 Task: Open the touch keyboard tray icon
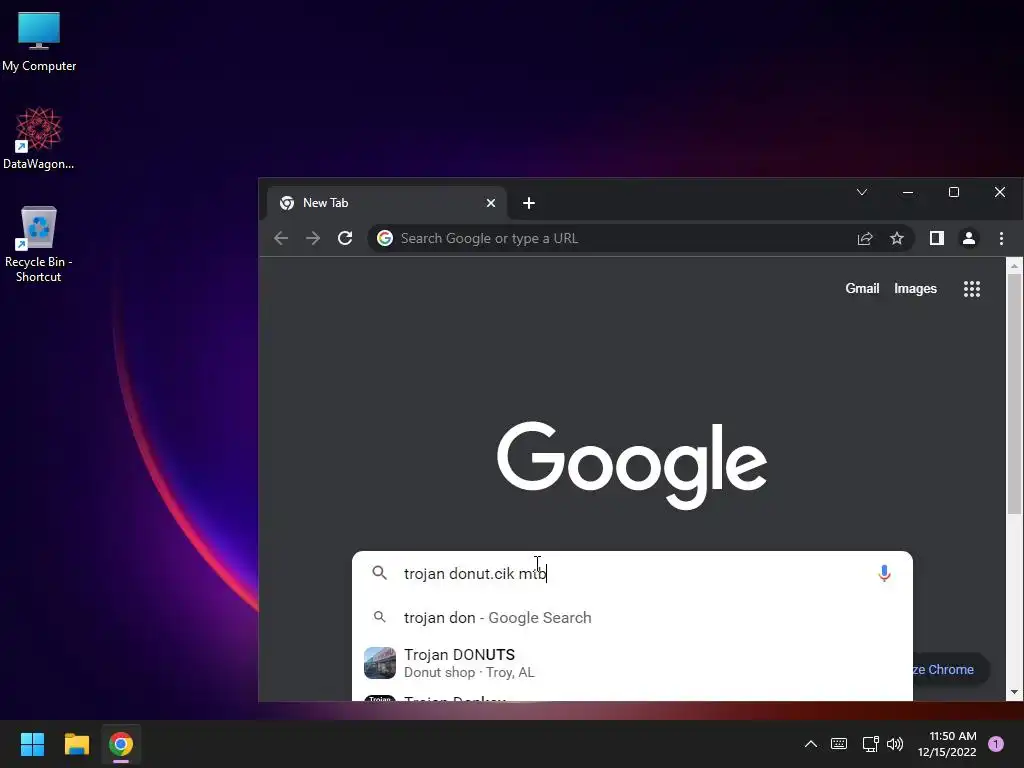(x=839, y=744)
